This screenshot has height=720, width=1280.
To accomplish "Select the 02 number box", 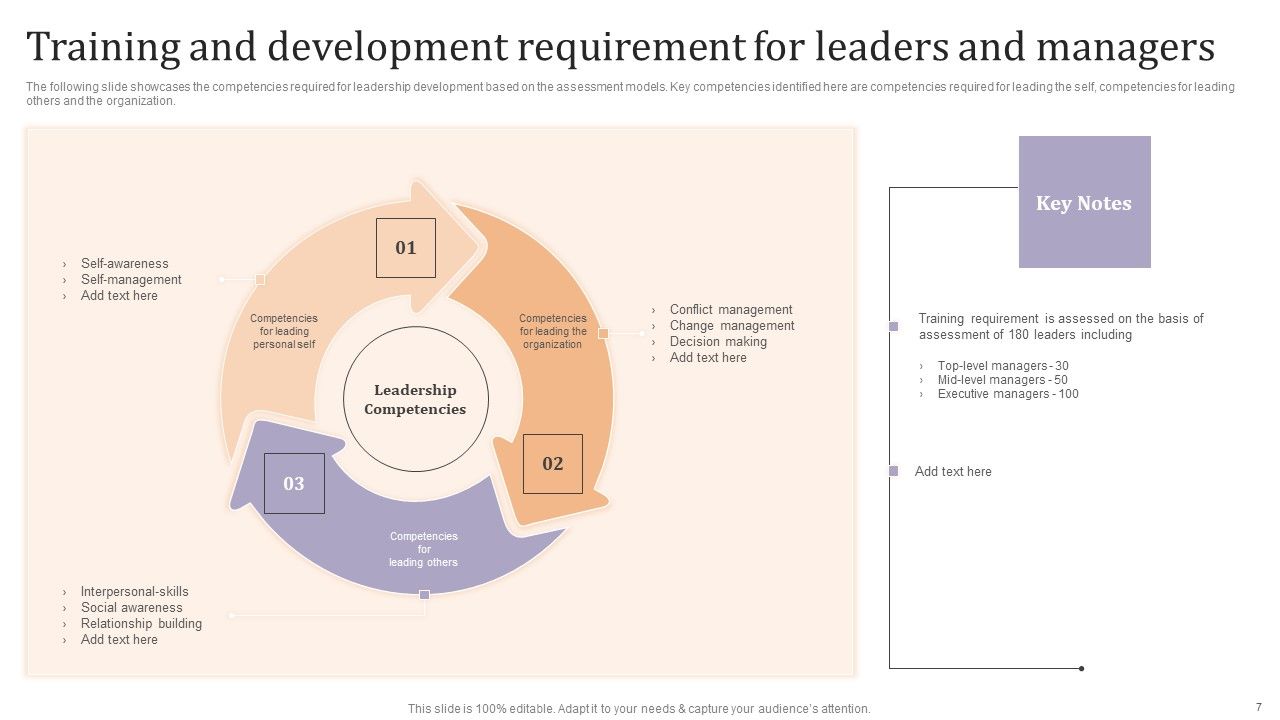I will [552, 463].
